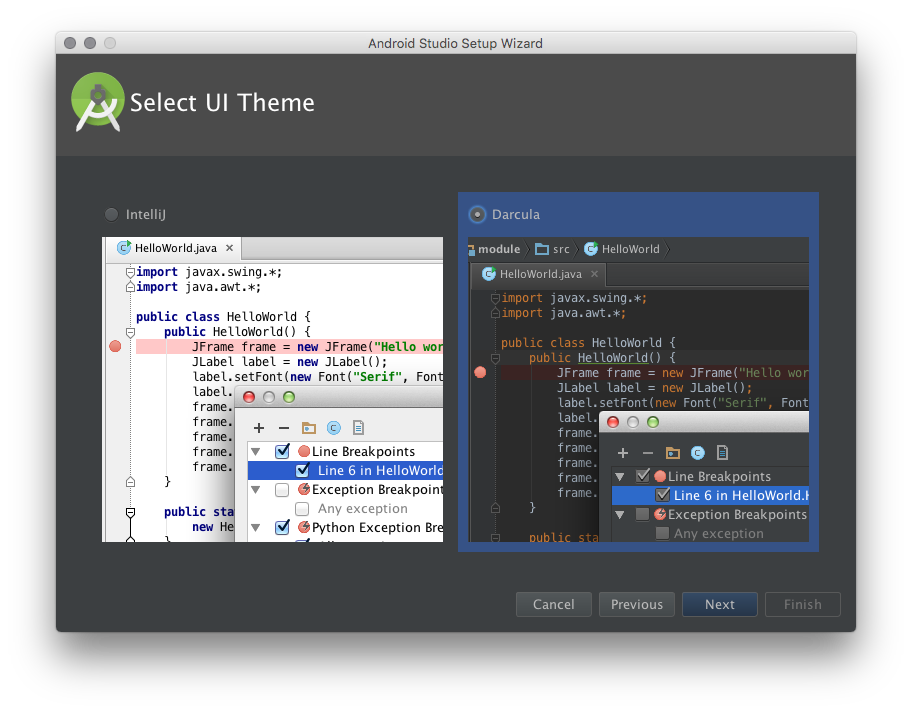This screenshot has height=712, width=912.
Task: Click the green zoom dot of IntelliJ preview dialog
Action: tap(288, 397)
